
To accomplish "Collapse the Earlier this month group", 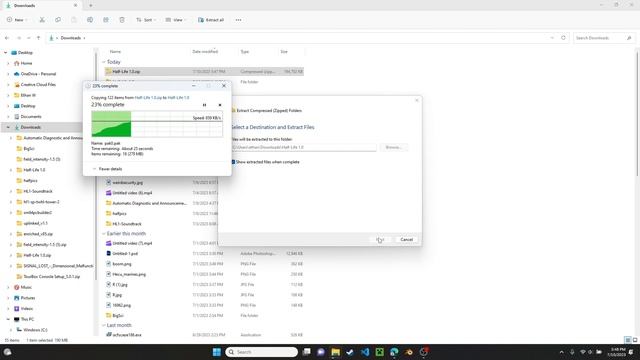I will point(104,234).
